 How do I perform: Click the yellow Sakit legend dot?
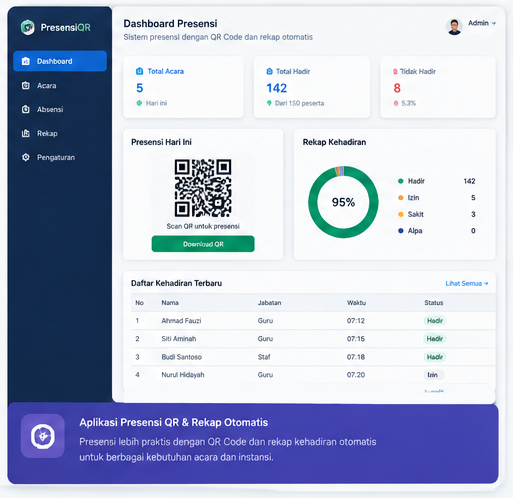point(401,214)
